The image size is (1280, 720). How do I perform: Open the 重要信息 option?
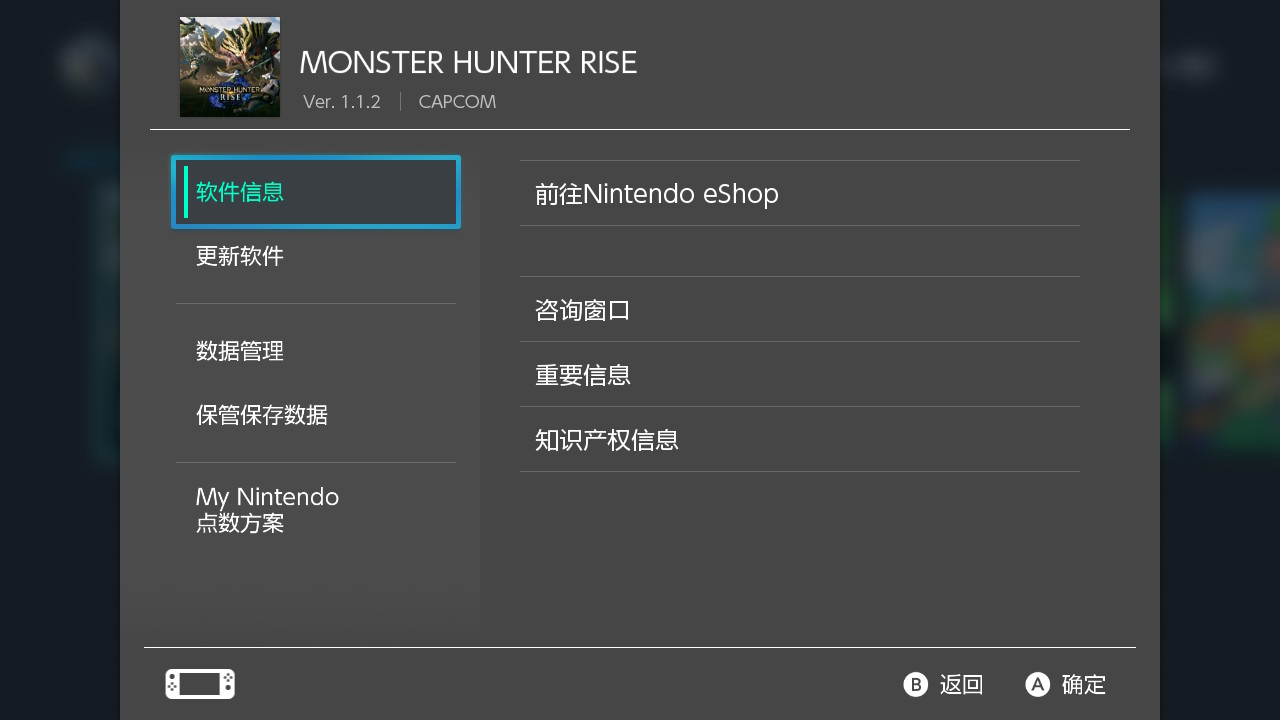click(800, 374)
